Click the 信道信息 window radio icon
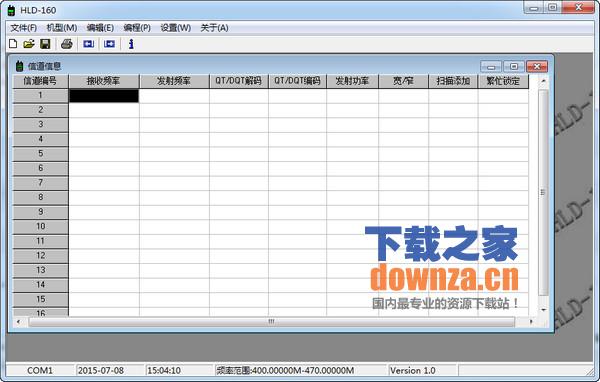This screenshot has width=600, height=382. pyautogui.click(x=19, y=66)
